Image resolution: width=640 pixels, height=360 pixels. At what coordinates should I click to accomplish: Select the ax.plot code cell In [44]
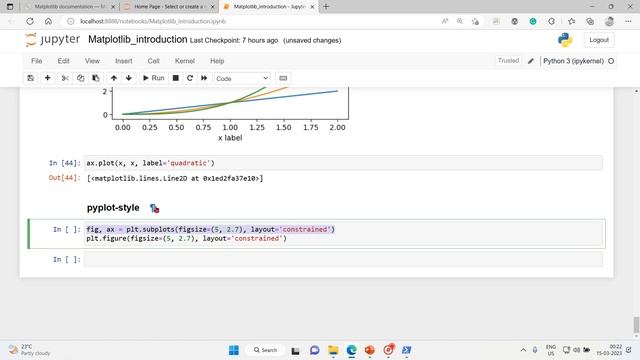pyautogui.click(x=343, y=163)
